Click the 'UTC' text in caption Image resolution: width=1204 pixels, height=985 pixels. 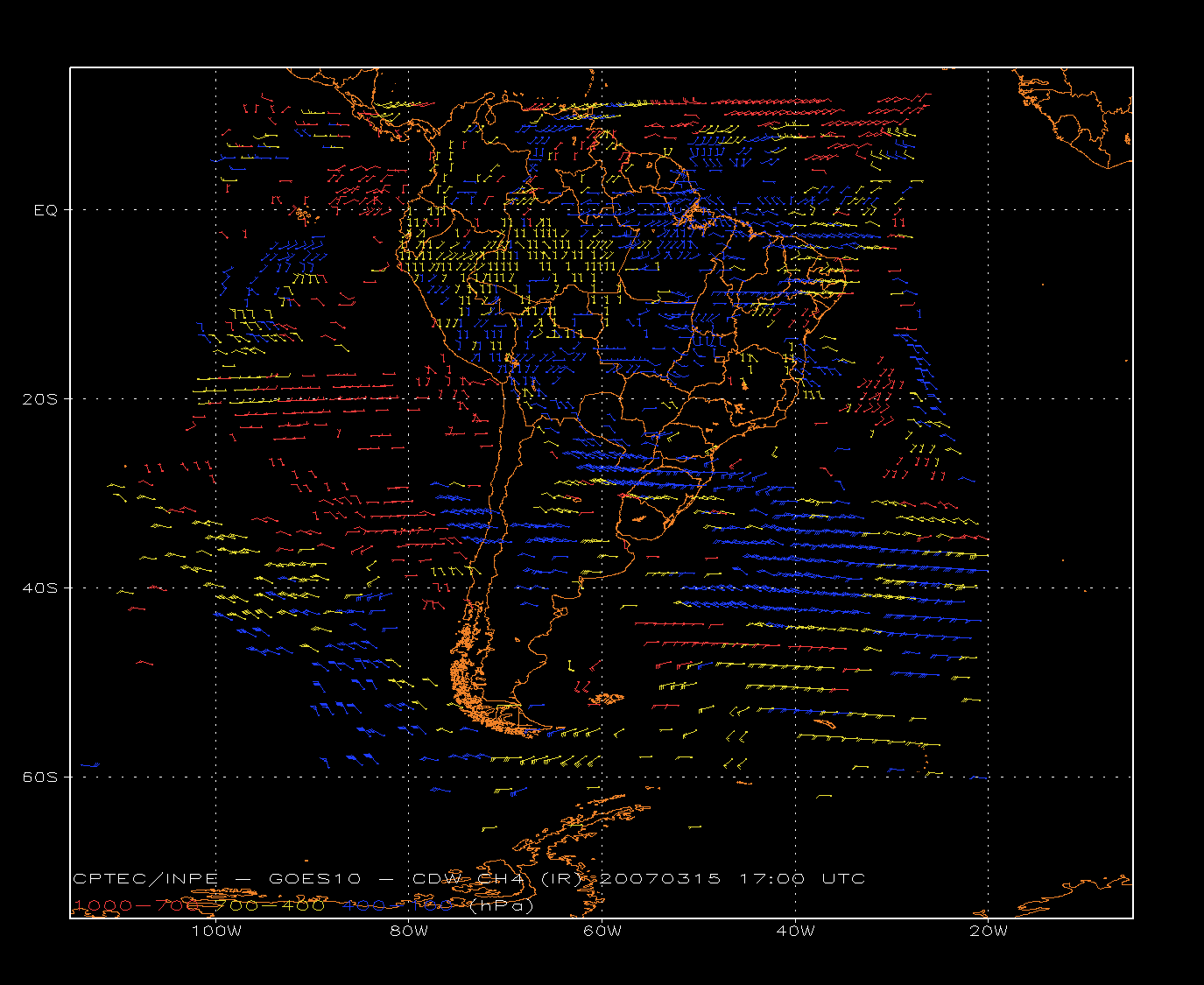(843, 879)
